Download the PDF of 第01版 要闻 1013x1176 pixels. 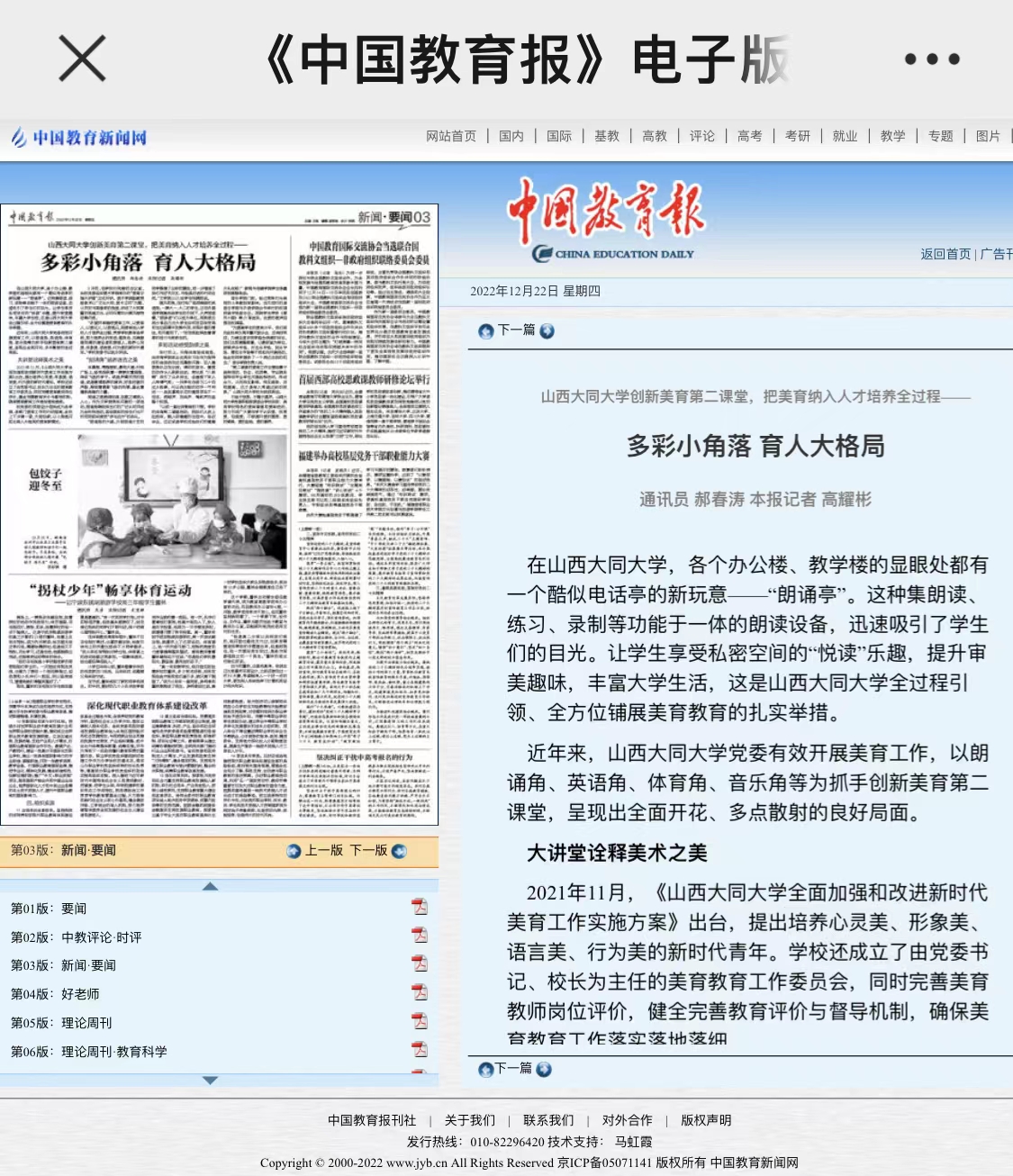[420, 908]
